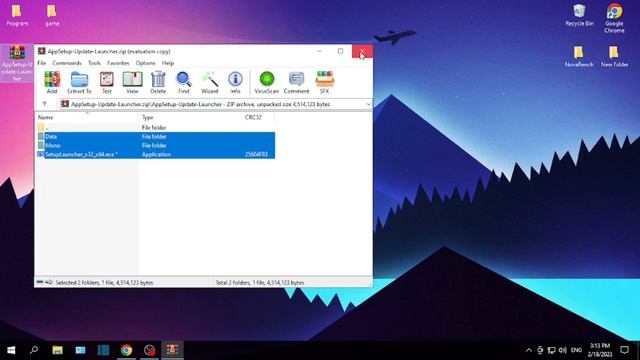640x360 pixels.
Task: Click the Find magnifier icon
Action: (x=184, y=82)
